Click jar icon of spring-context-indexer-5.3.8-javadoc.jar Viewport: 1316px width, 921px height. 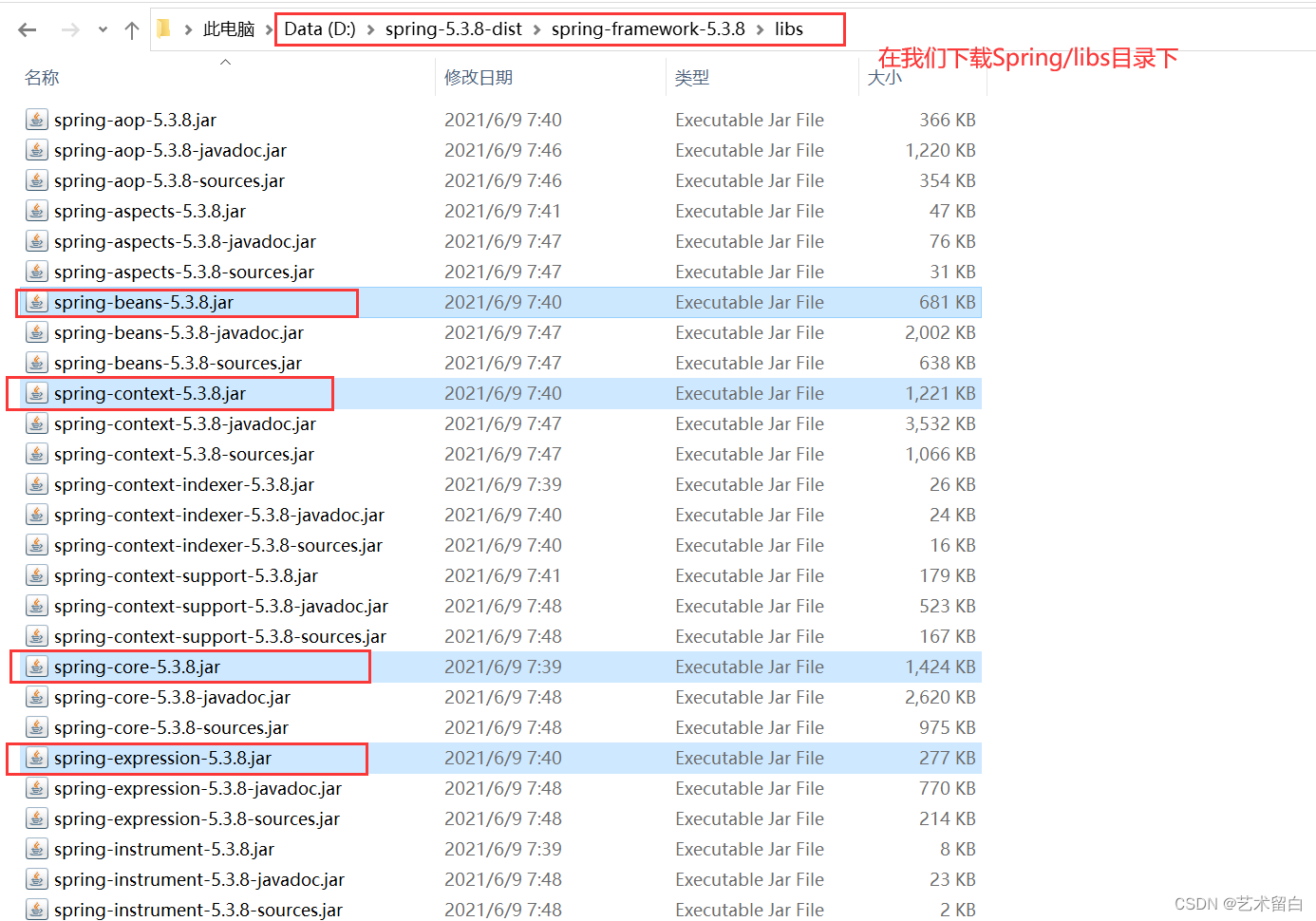[x=36, y=515]
